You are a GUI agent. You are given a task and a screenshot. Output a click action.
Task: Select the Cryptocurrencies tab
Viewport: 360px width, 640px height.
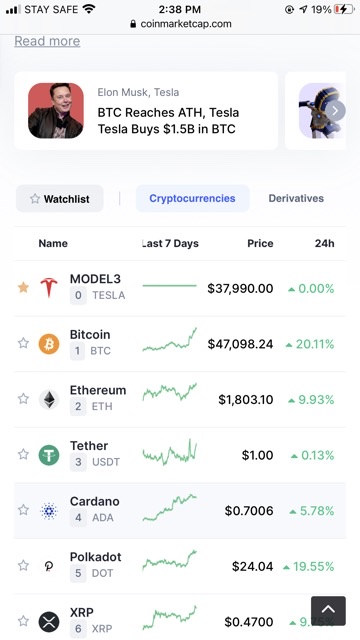tap(192, 198)
